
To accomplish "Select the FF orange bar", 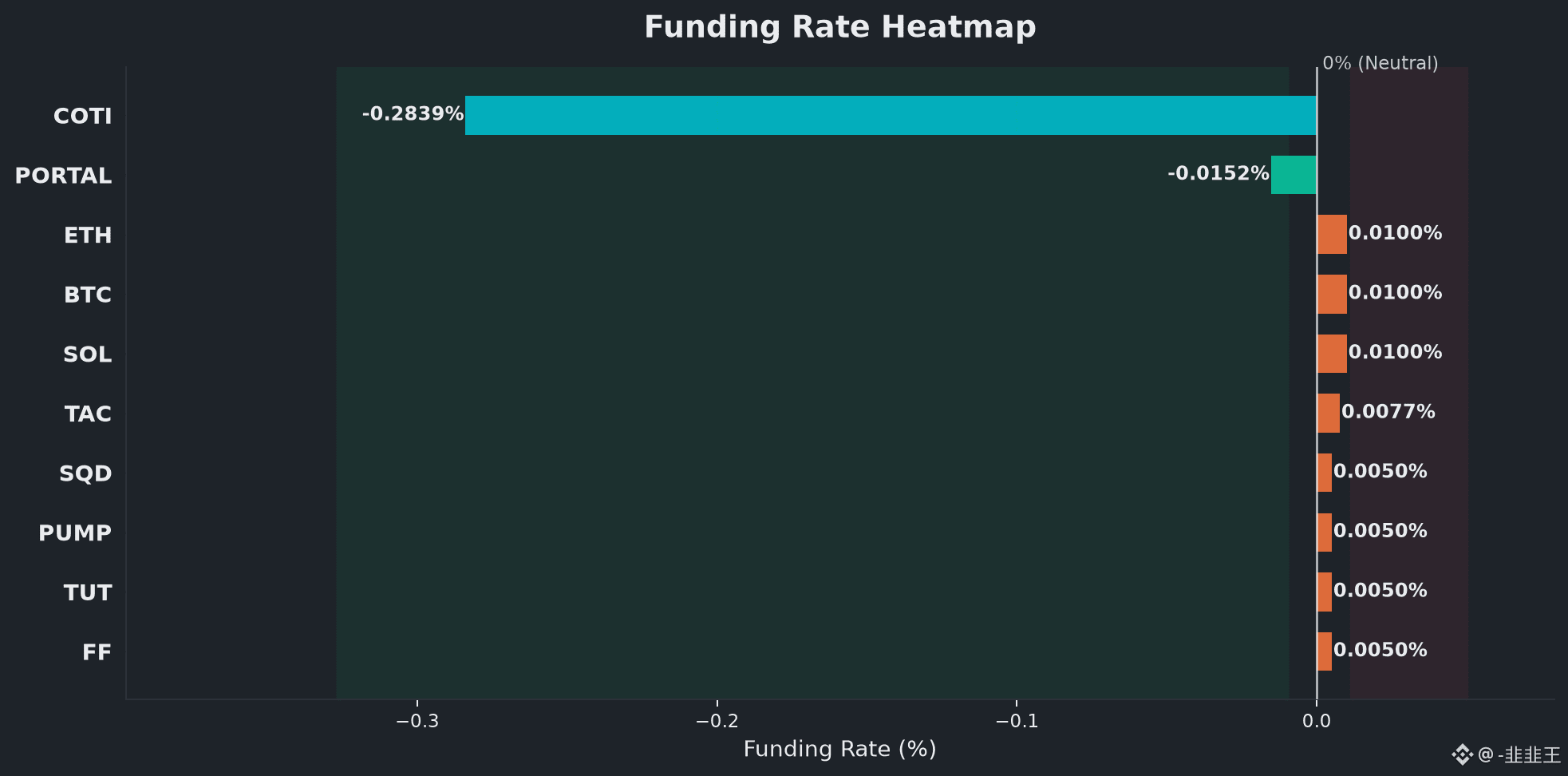I will pos(1324,651).
